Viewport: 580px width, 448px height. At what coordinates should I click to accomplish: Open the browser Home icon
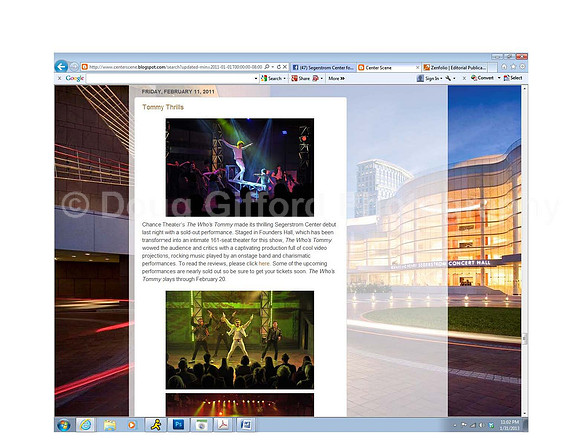click(504, 67)
